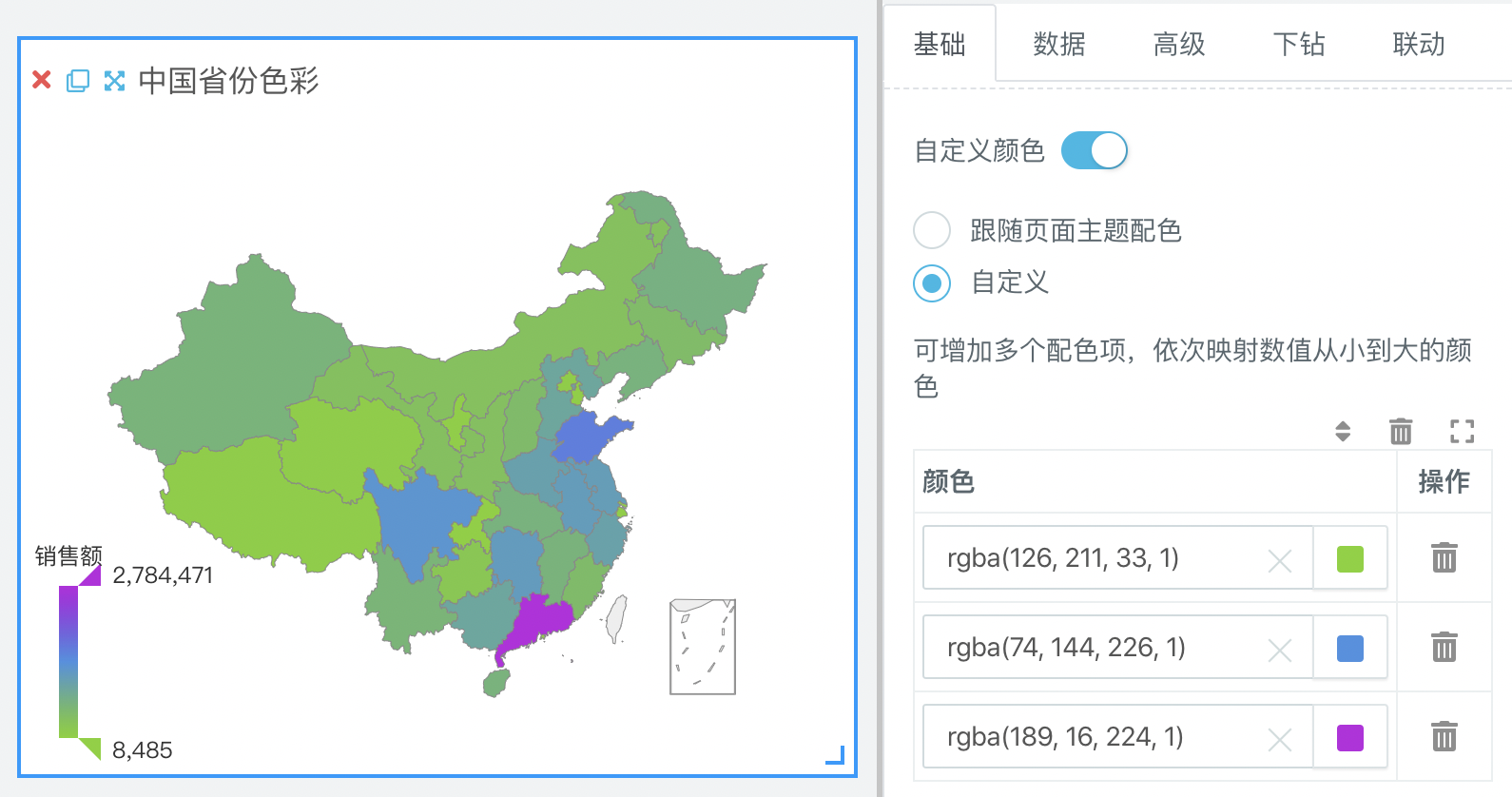1512x797 pixels.
Task: Click the 销售额 legend title
Action: [x=68, y=555]
